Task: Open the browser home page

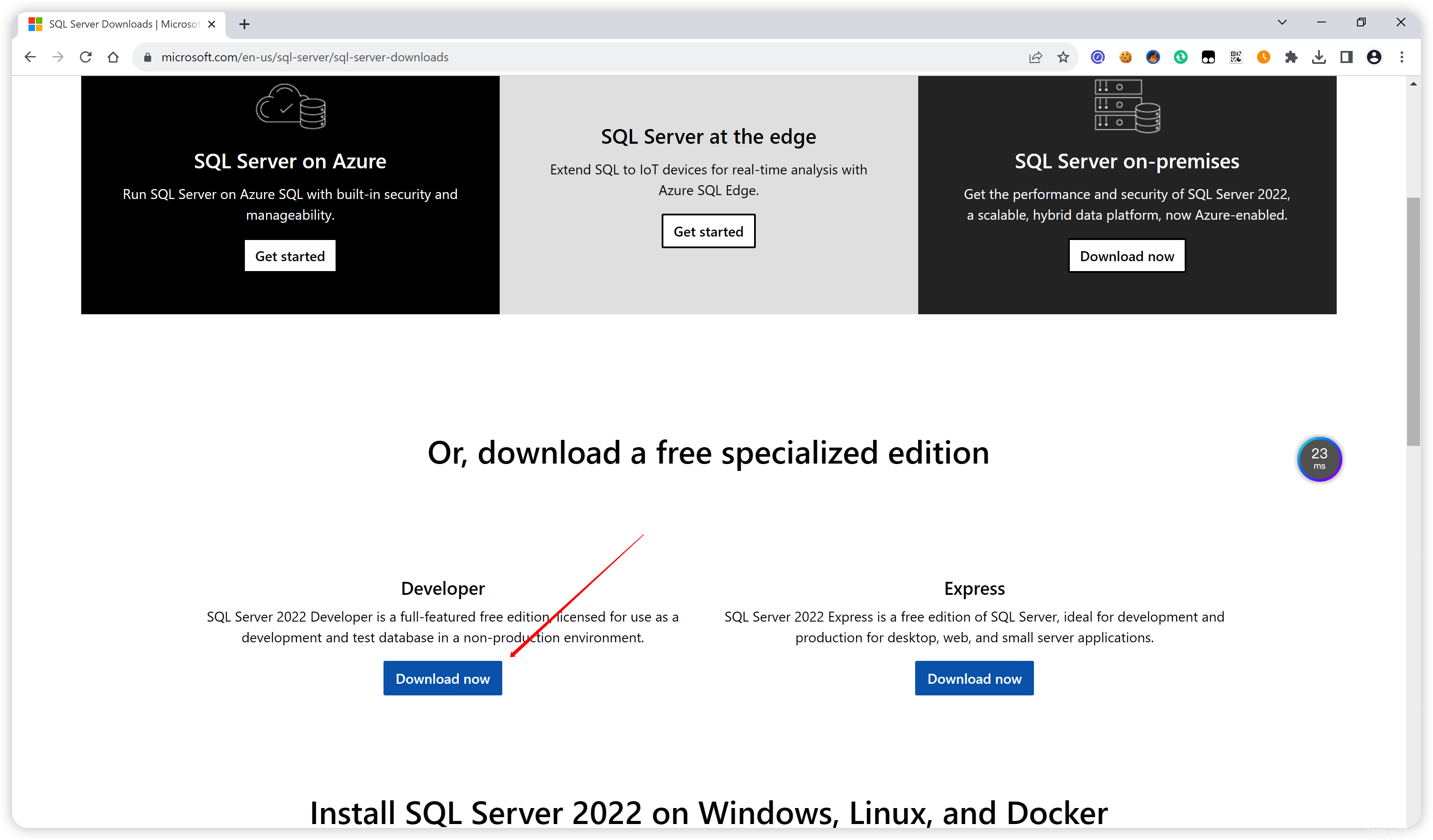Action: (113, 57)
